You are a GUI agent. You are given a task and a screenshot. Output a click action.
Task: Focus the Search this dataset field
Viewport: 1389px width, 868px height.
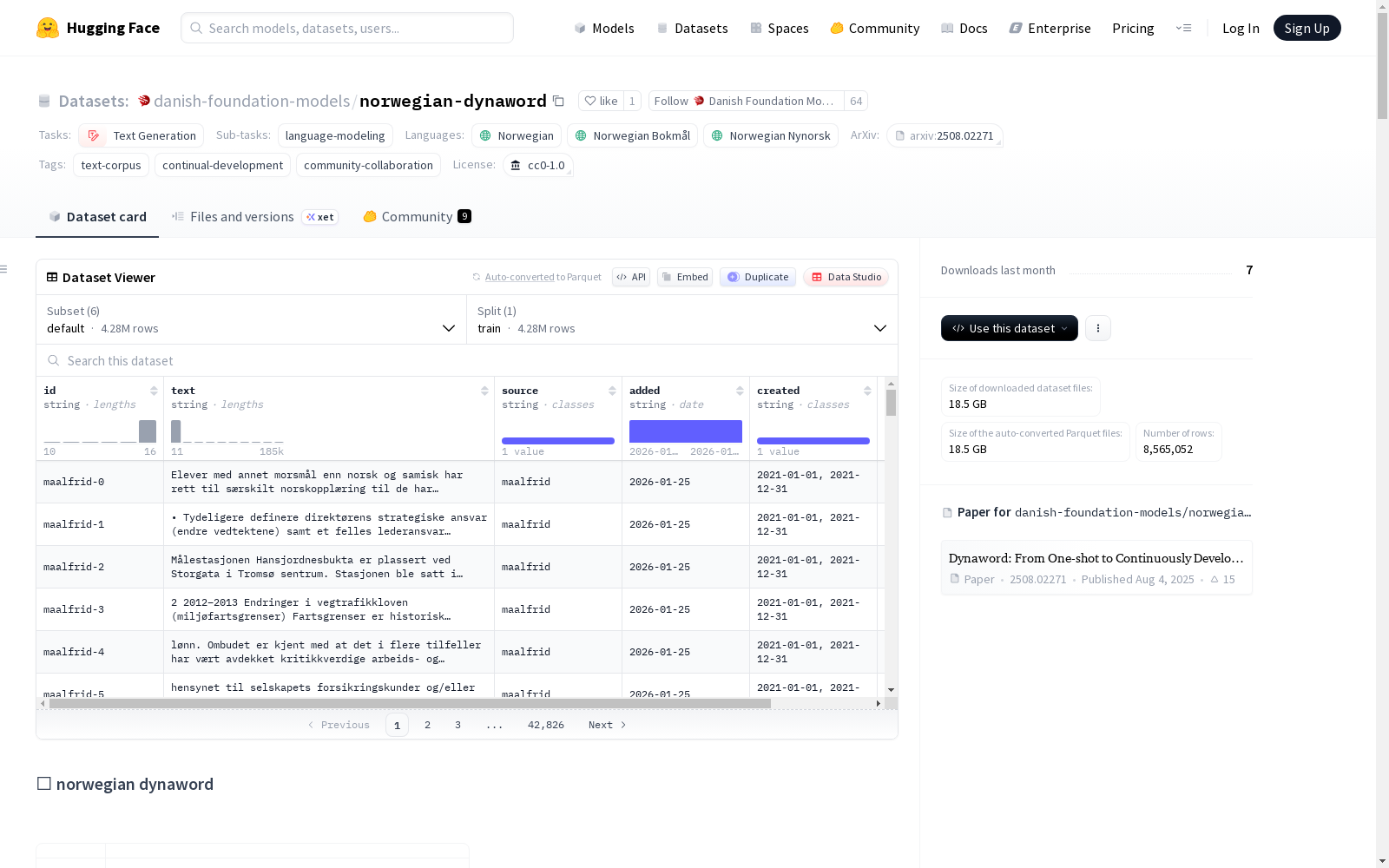(467, 360)
